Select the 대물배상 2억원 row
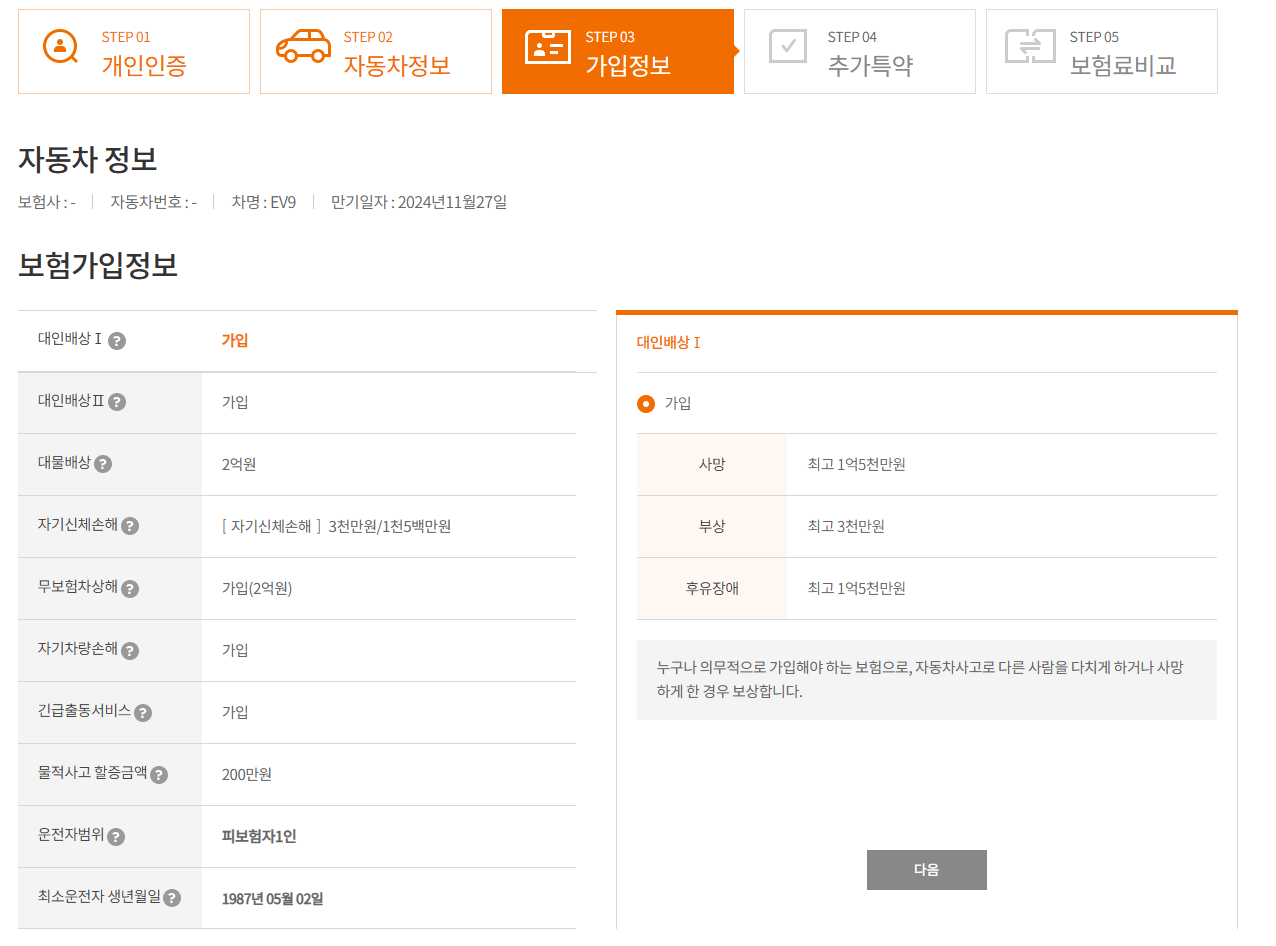Viewport: 1276px width, 946px height. coord(300,465)
